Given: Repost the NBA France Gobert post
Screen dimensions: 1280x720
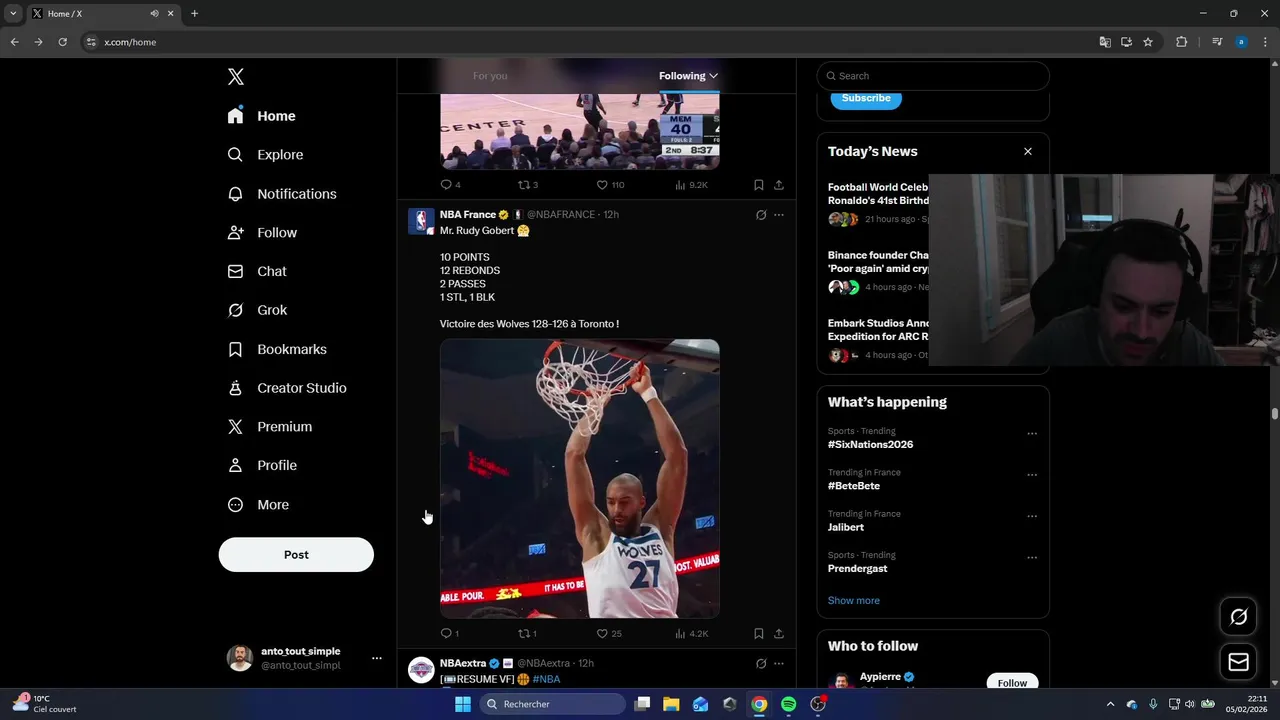Looking at the screenshot, I should (523, 633).
